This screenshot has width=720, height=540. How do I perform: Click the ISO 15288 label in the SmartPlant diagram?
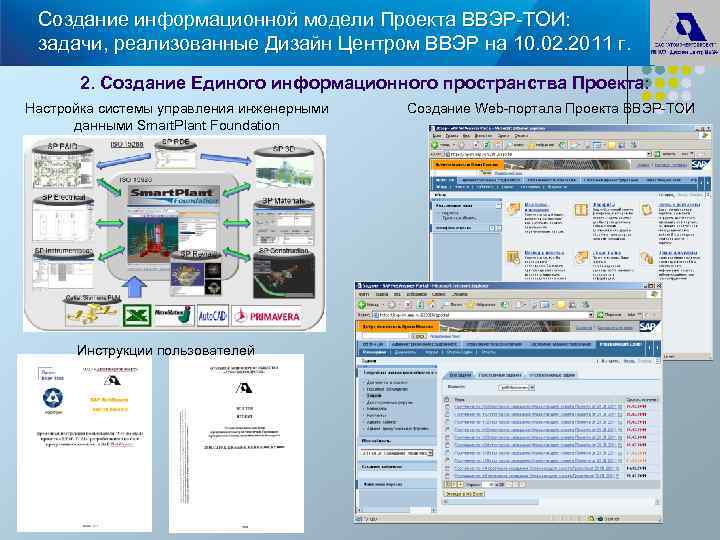127,144
